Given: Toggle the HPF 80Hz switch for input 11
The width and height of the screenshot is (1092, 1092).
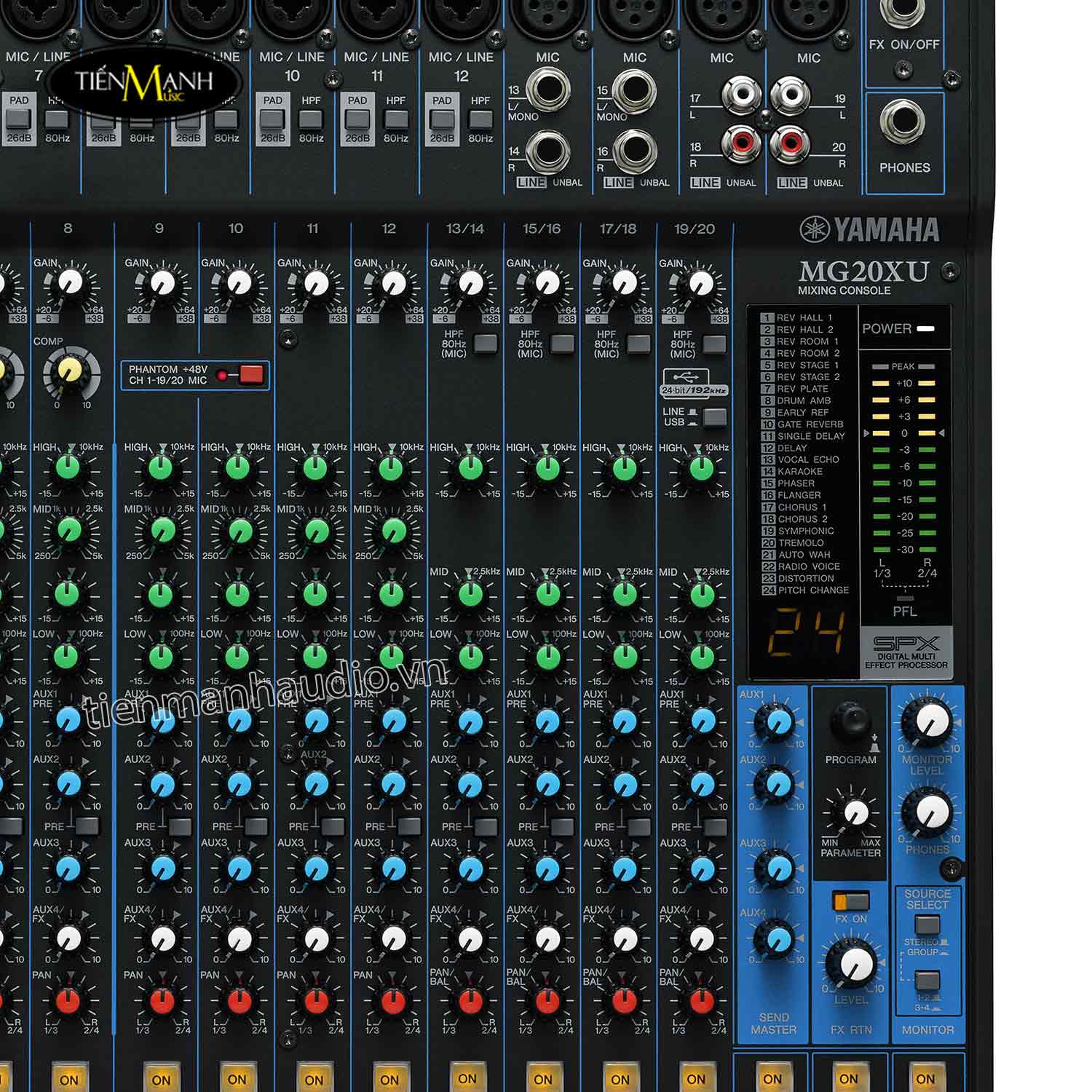Looking at the screenshot, I should (x=395, y=119).
